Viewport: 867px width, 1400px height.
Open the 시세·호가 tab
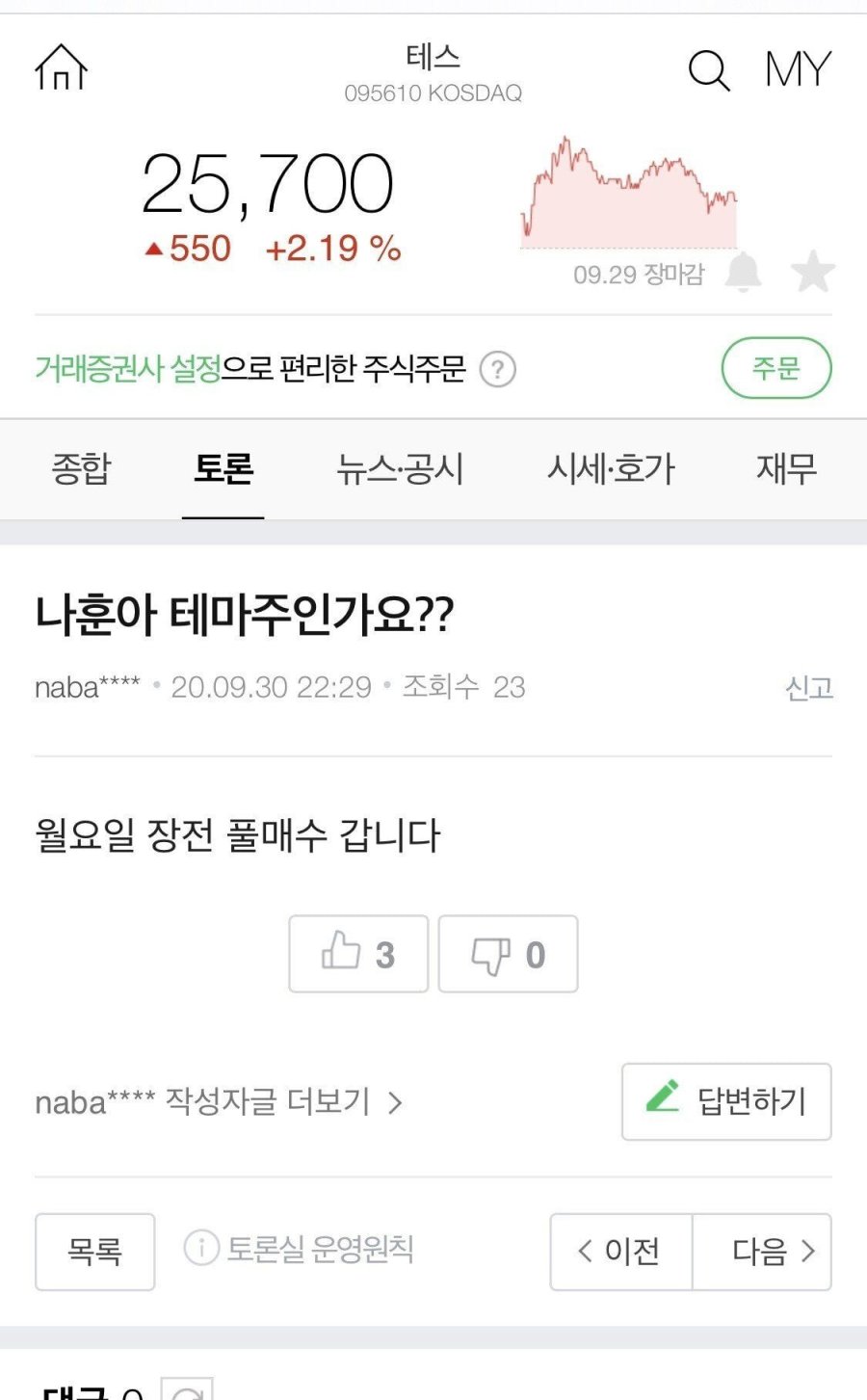pyautogui.click(x=611, y=469)
